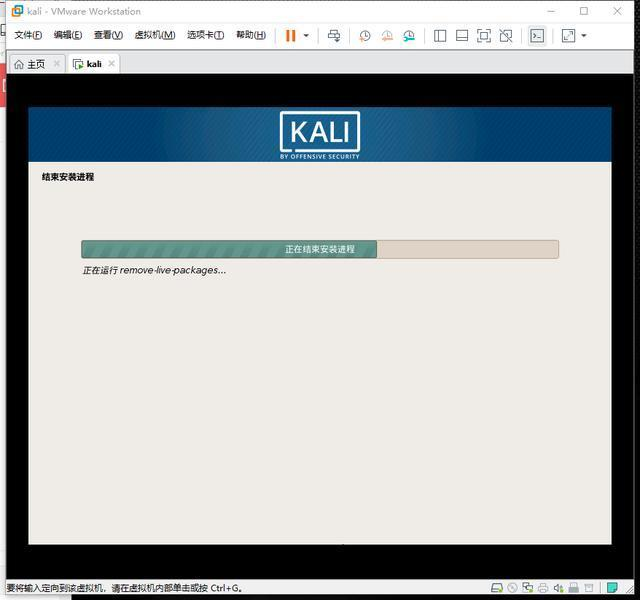
Task: Minimize the VMware Workstation window
Action: pyautogui.click(x=551, y=11)
